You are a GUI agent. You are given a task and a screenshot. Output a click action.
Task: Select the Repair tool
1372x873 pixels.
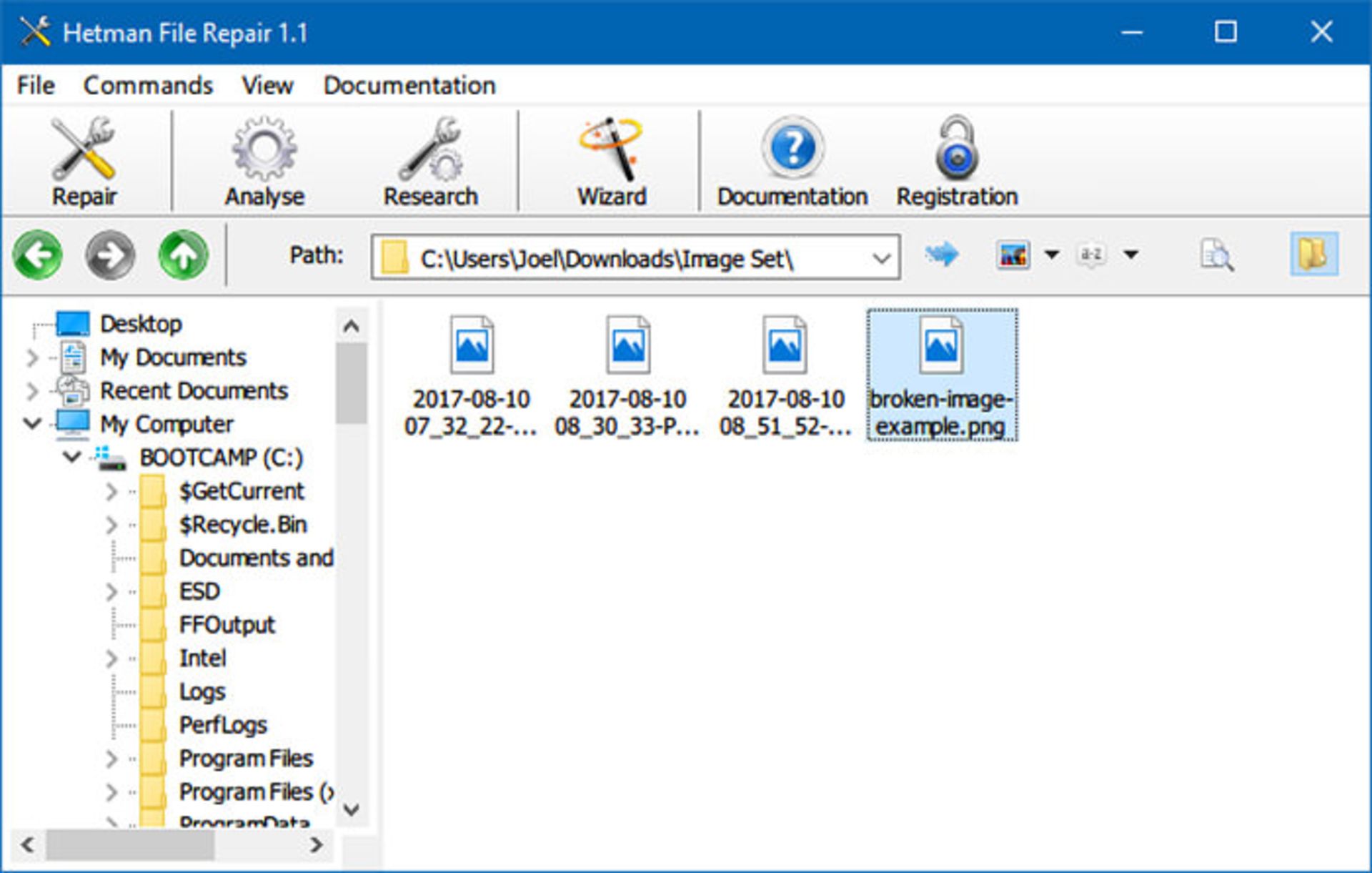84,157
